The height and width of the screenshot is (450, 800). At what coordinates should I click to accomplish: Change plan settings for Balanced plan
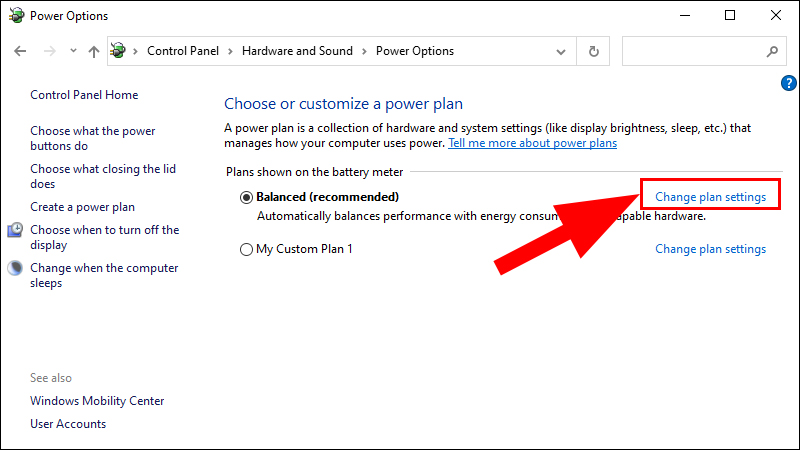(x=710, y=197)
